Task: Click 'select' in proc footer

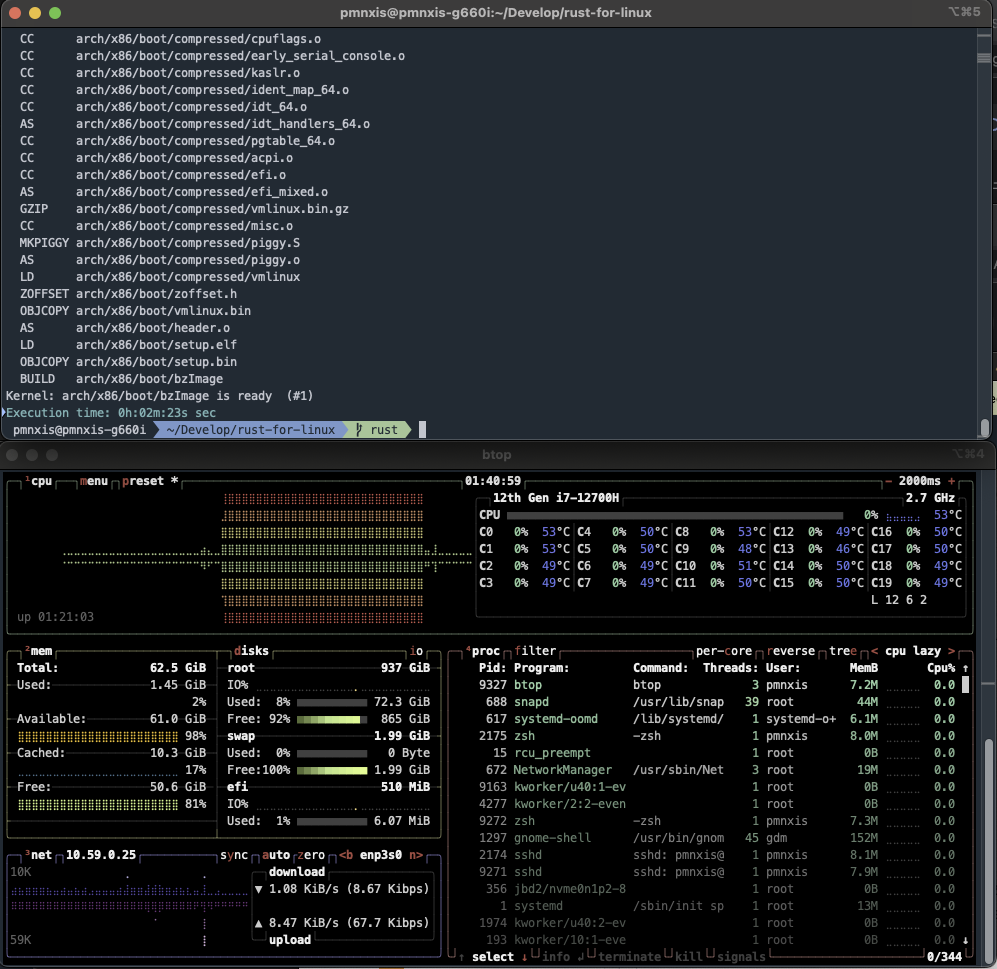Action: (x=493, y=957)
